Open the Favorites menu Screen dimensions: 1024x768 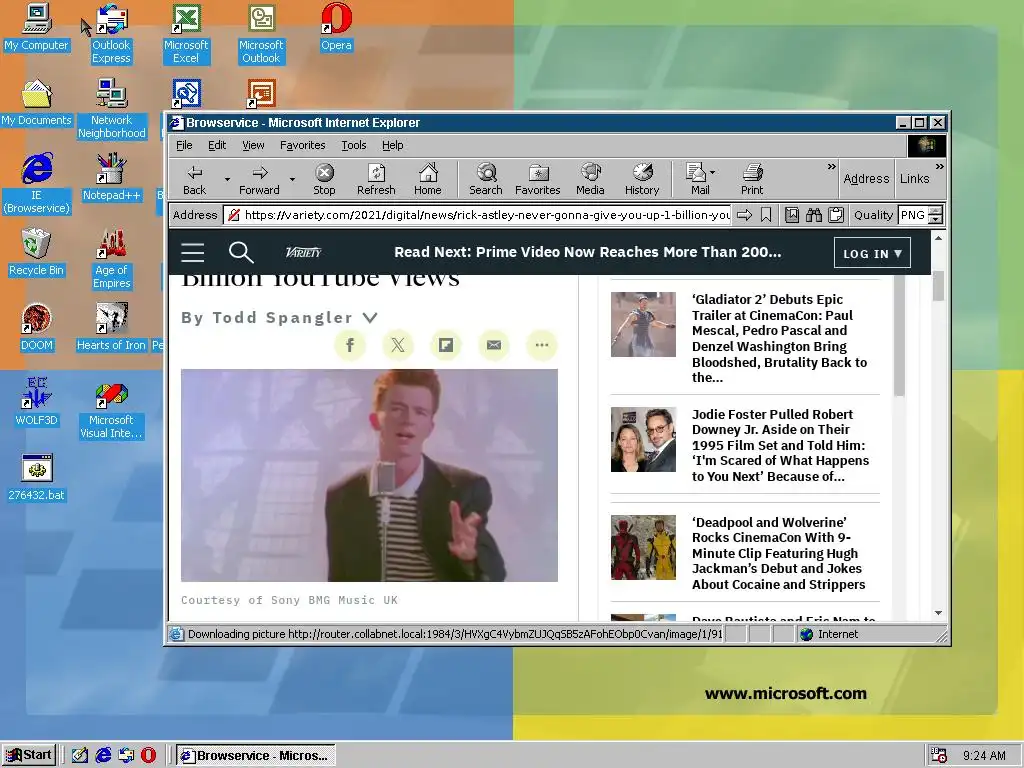[302, 145]
